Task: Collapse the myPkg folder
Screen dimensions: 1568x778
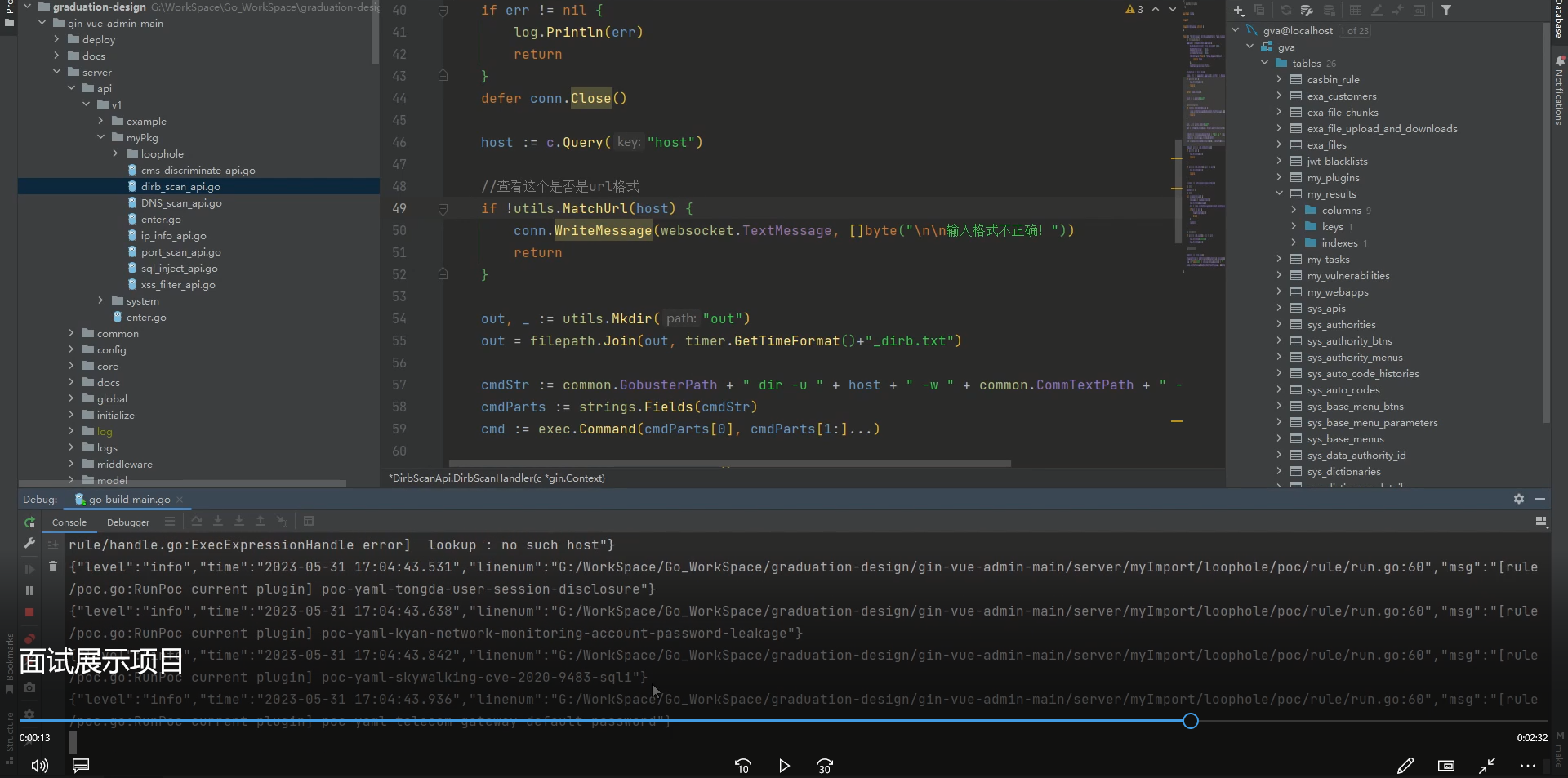Action: (100, 137)
